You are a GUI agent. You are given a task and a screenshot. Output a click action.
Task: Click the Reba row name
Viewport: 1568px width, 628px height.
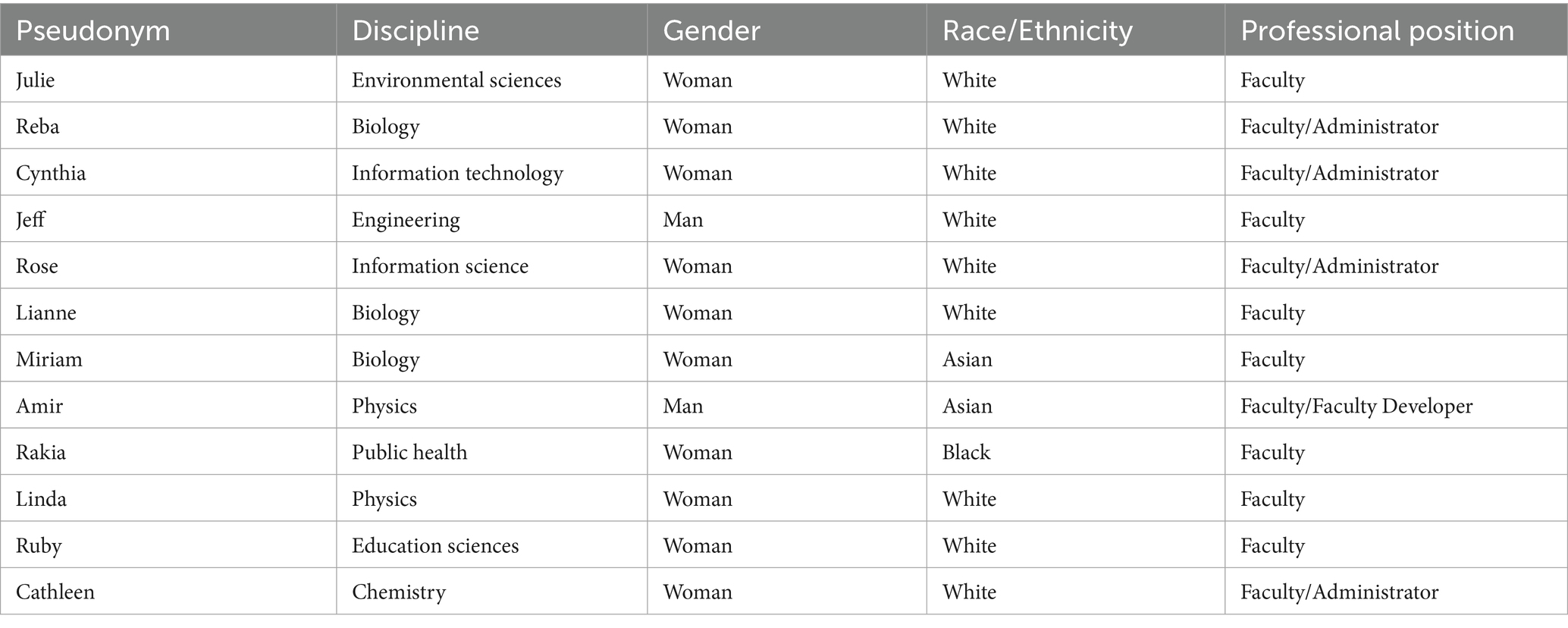pos(168,126)
